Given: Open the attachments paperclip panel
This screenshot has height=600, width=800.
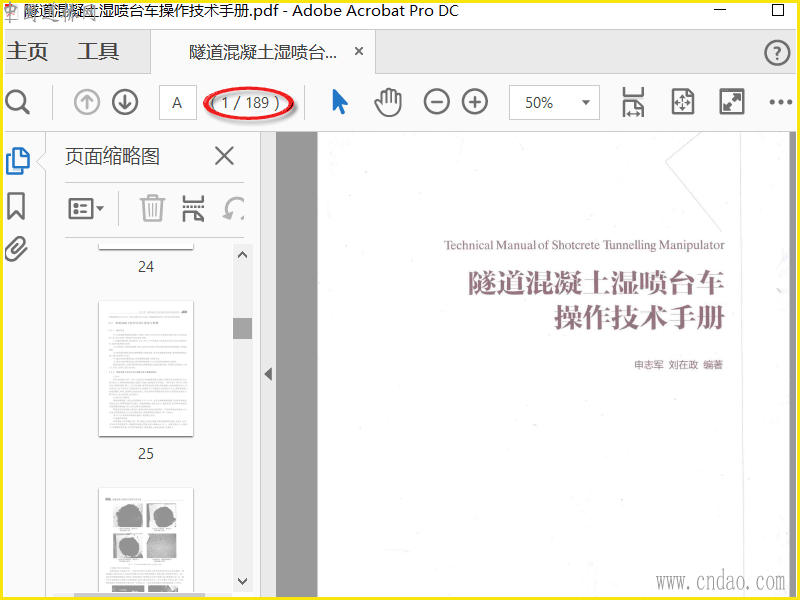Looking at the screenshot, I should point(16,249).
